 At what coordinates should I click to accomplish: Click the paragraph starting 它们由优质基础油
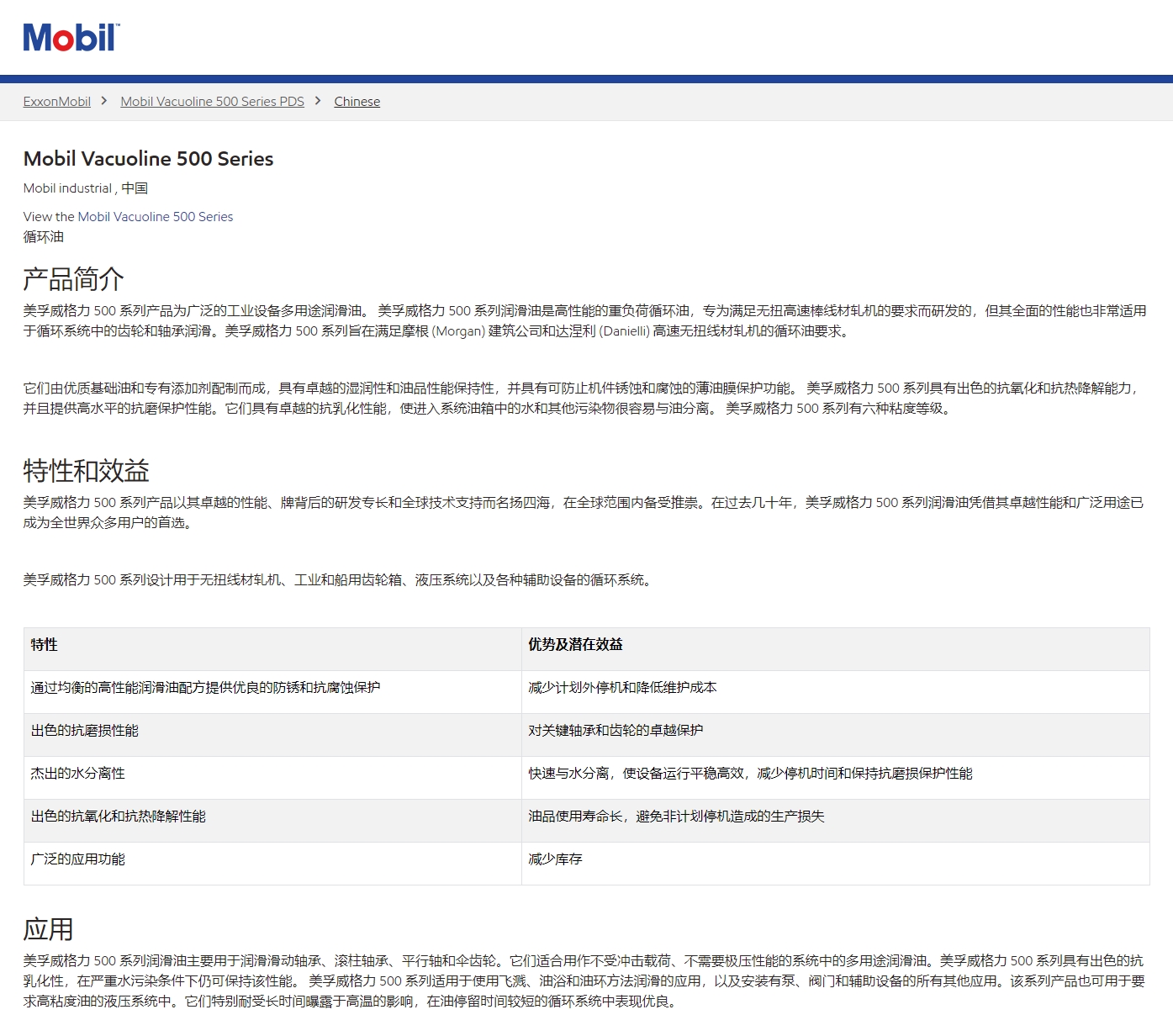pyautogui.click(x=582, y=399)
